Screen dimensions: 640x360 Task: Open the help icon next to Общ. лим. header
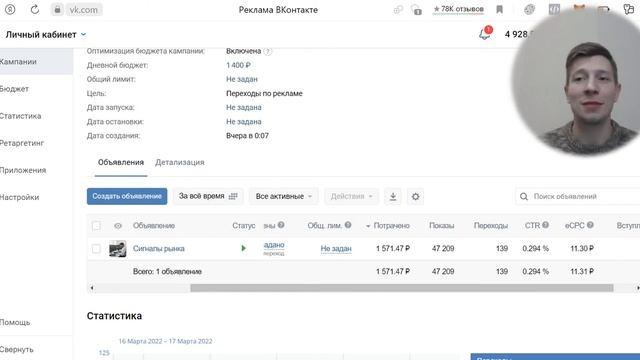click(348, 225)
